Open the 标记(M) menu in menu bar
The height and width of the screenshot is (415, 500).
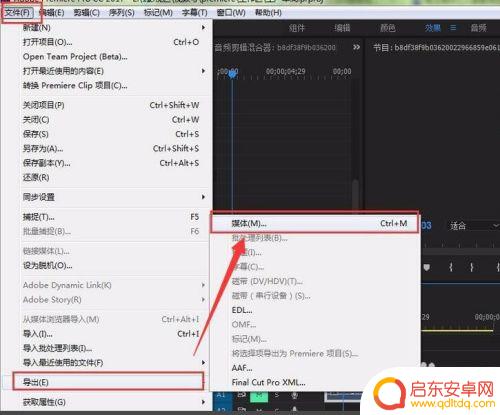coord(158,13)
